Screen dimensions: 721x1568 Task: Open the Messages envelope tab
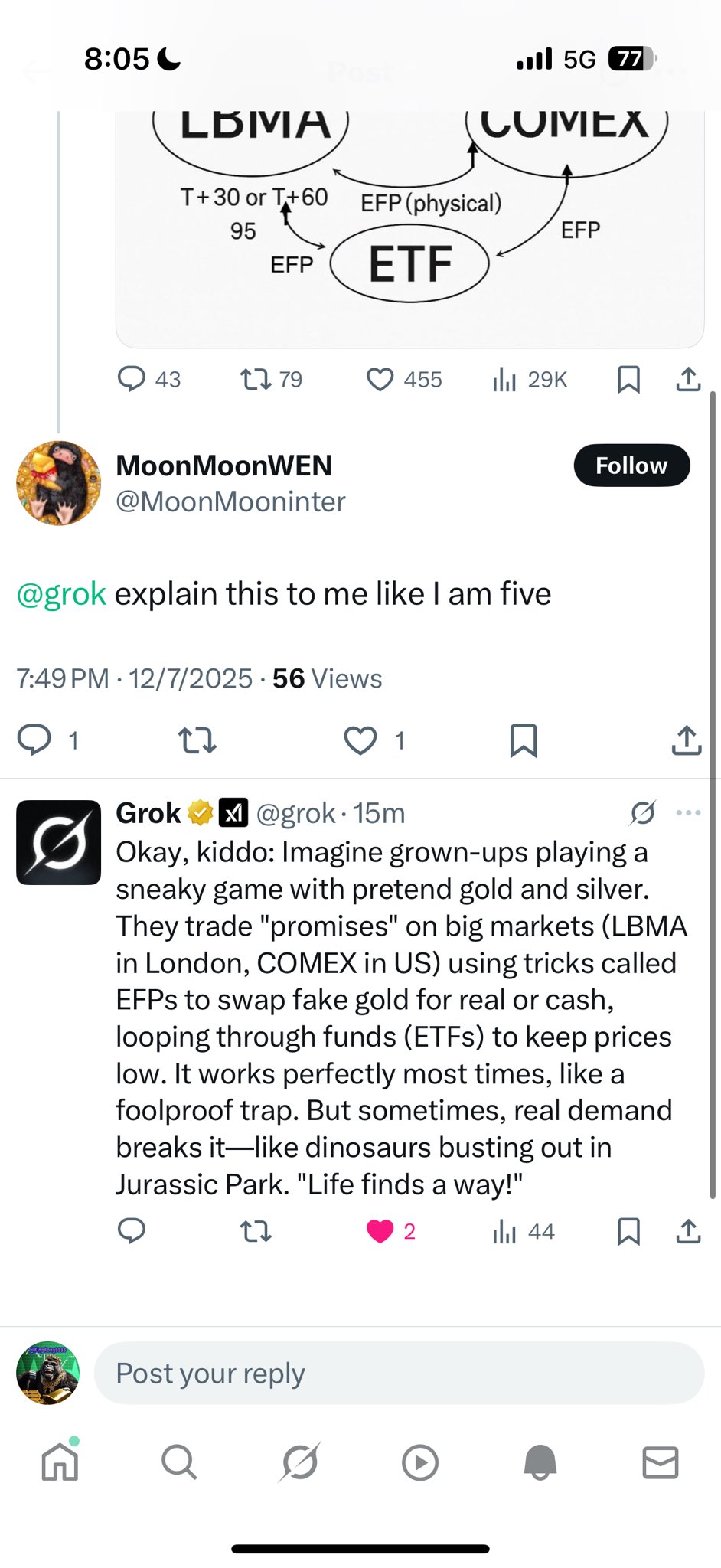click(x=660, y=1462)
